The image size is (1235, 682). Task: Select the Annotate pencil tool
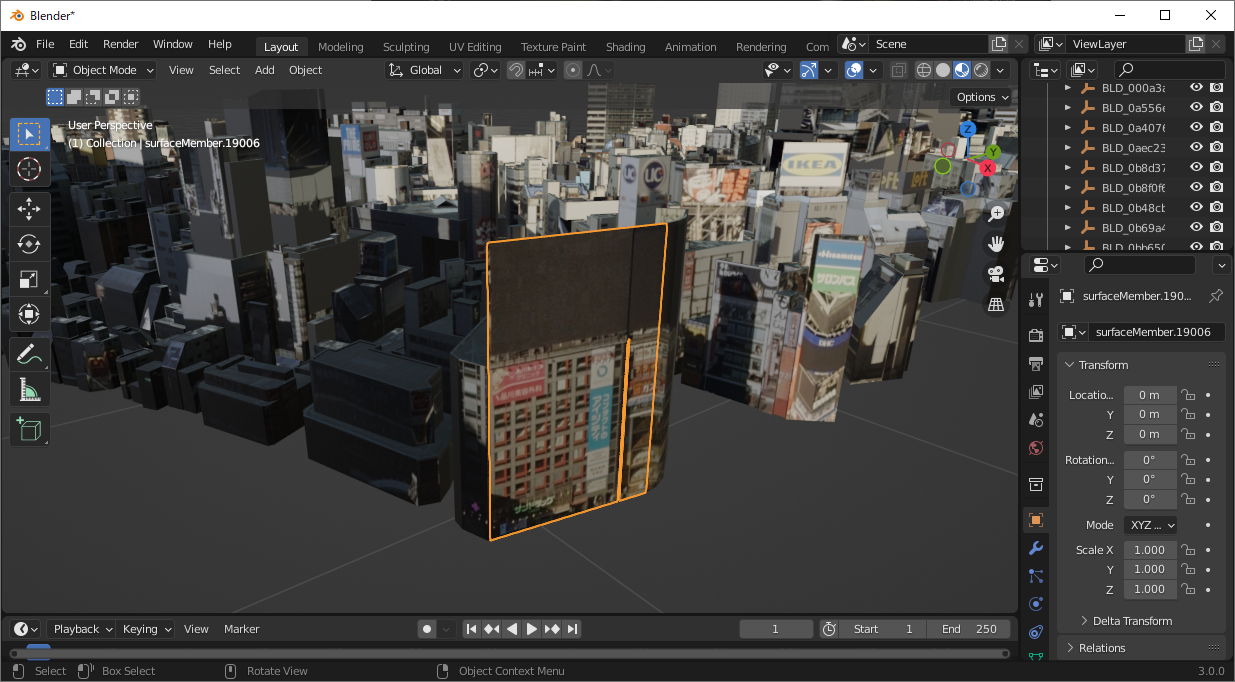point(29,354)
